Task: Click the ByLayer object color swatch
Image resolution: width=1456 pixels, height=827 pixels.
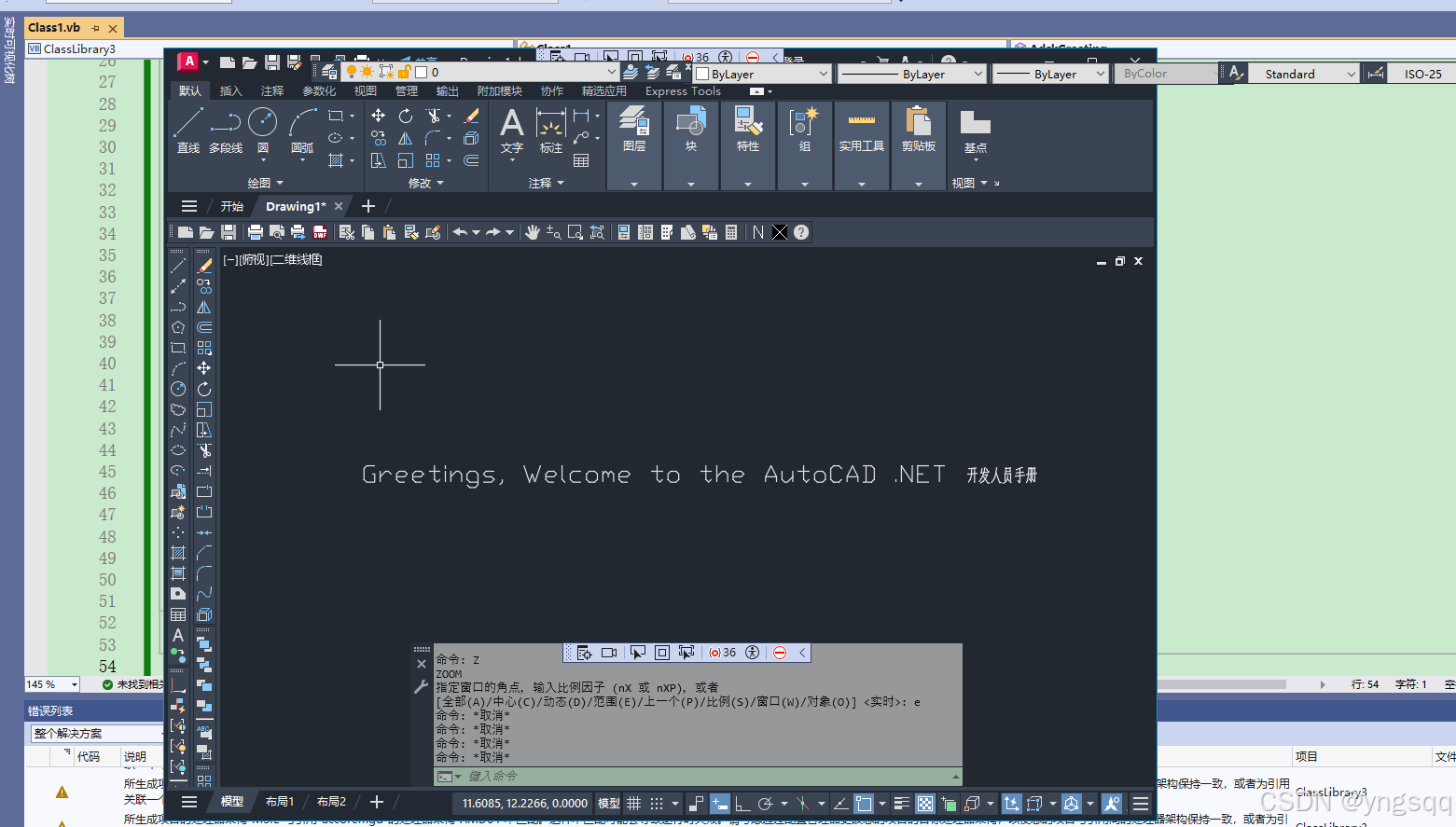Action: (x=703, y=74)
